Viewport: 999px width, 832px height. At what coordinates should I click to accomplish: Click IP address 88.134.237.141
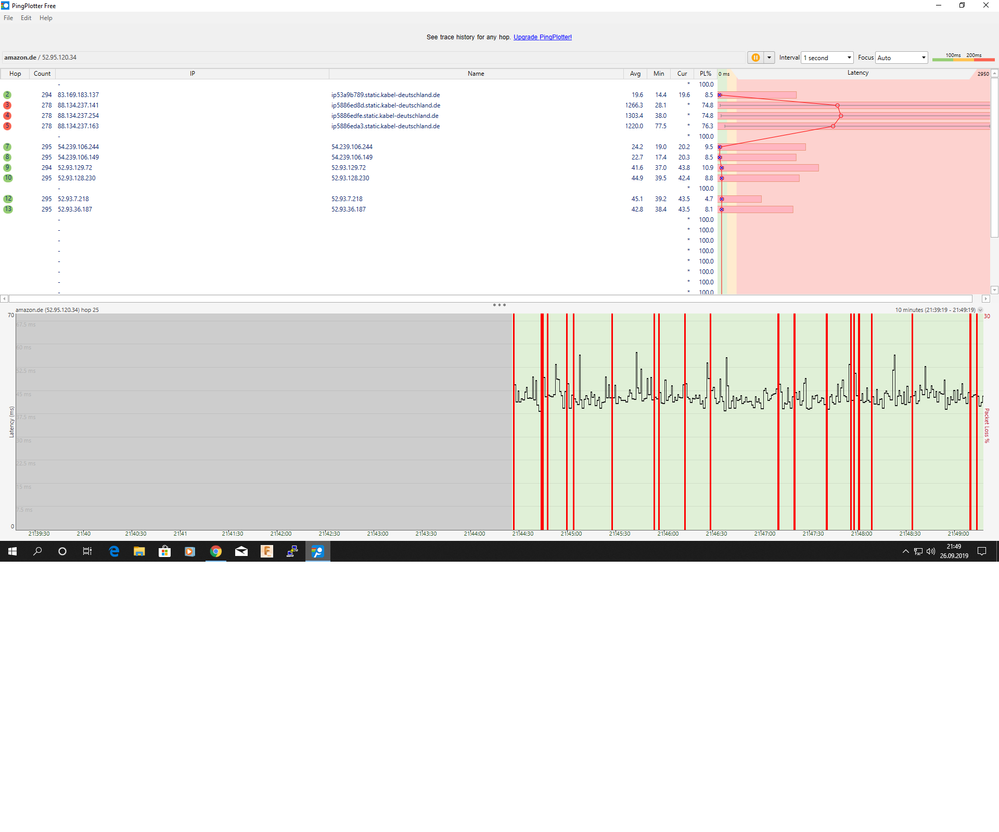pos(78,105)
